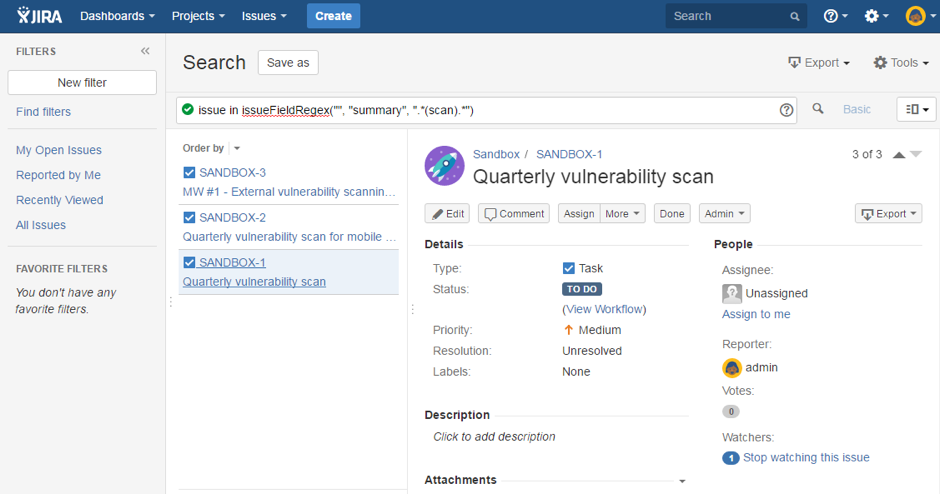The width and height of the screenshot is (940, 494).
Task: Click Order by label
Action: pyautogui.click(x=203, y=148)
